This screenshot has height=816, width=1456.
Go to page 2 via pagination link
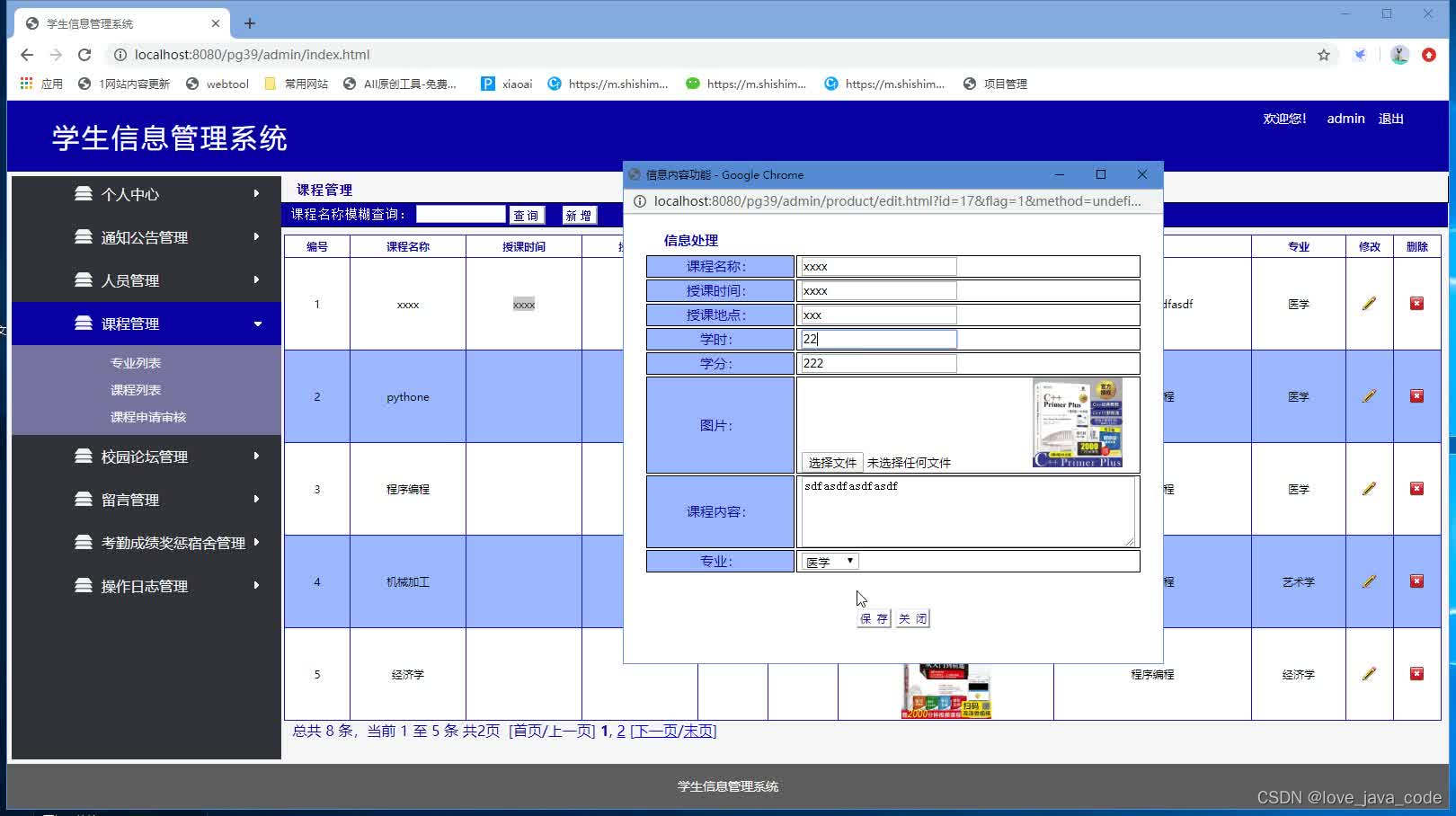pyautogui.click(x=620, y=731)
